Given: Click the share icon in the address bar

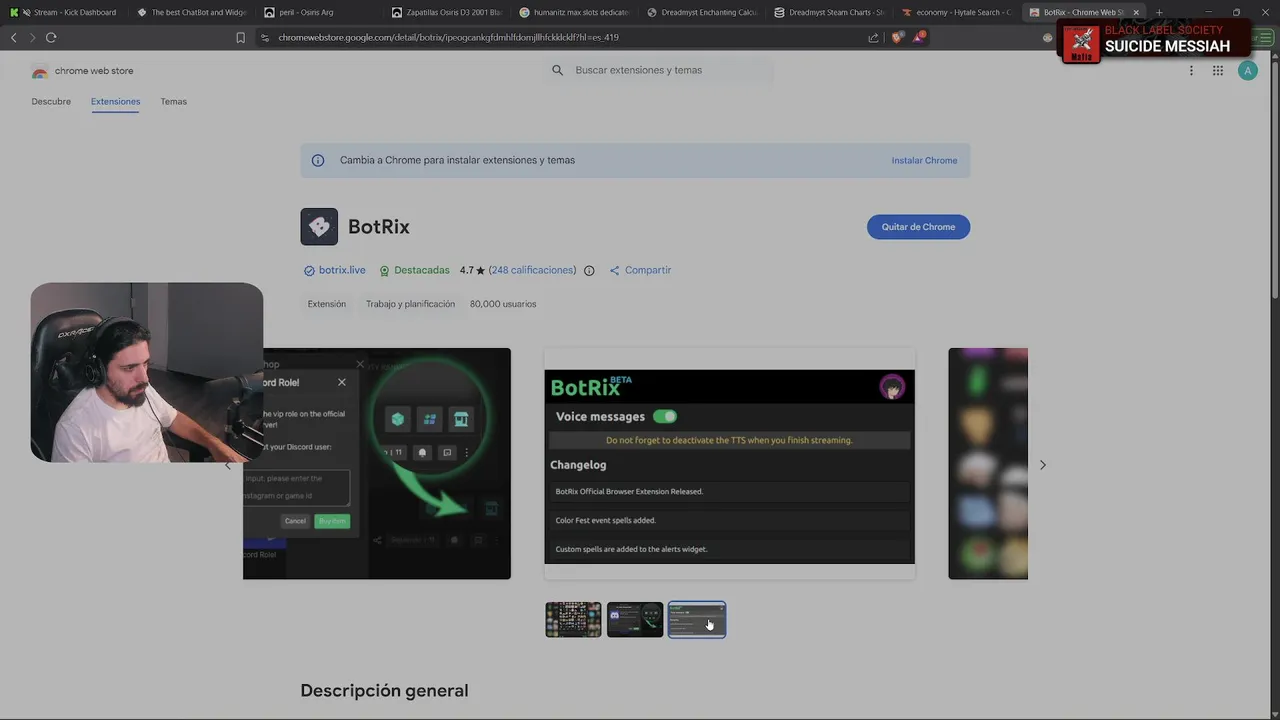Looking at the screenshot, I should (x=873, y=37).
